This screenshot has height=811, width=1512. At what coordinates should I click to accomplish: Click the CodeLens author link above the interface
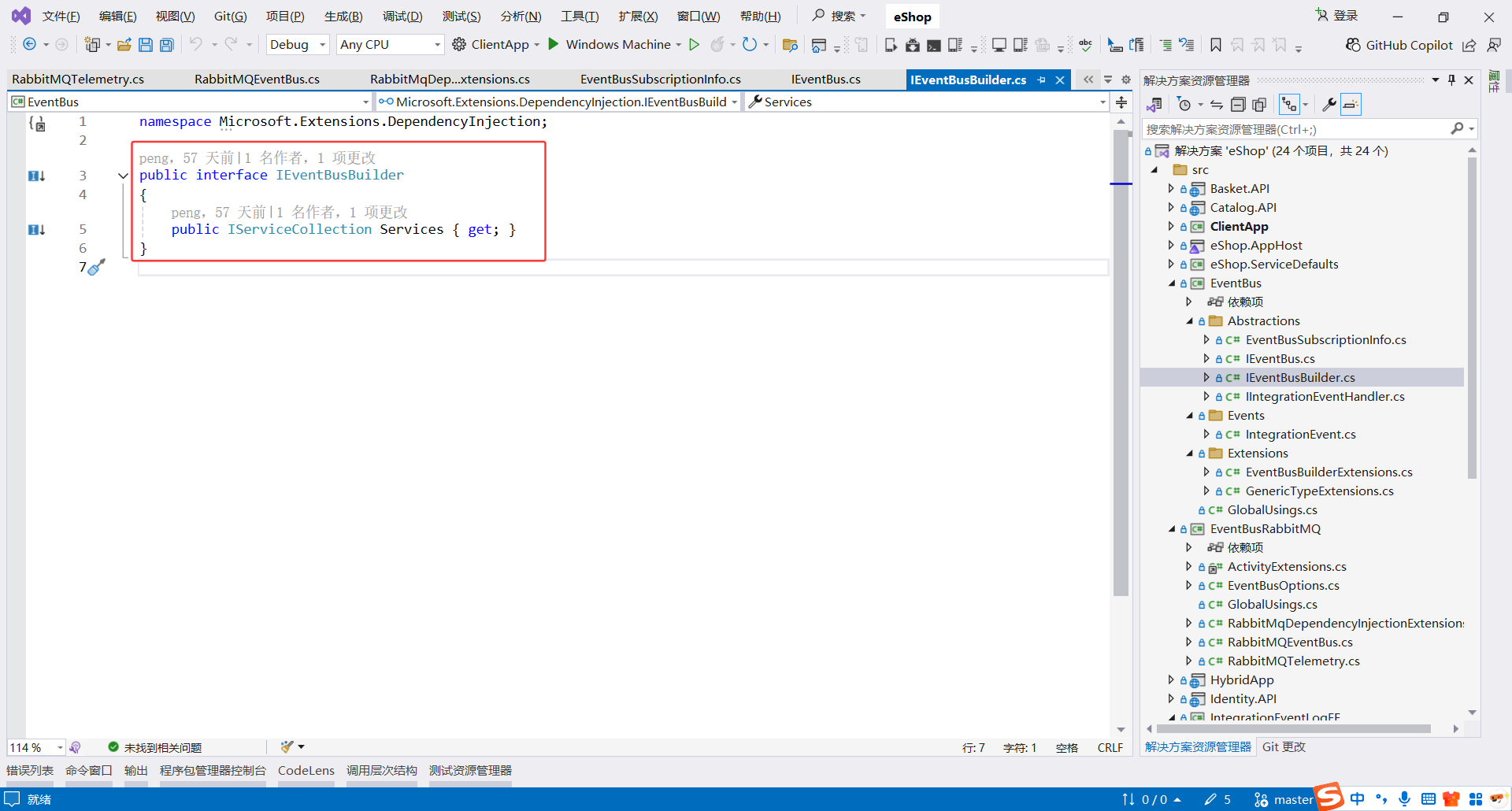[258, 158]
